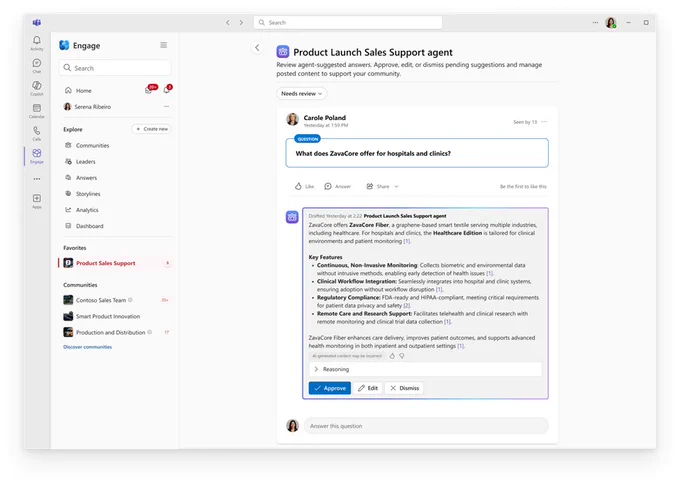
Task: Open Copilot in the Teams rail
Action: coord(37,88)
